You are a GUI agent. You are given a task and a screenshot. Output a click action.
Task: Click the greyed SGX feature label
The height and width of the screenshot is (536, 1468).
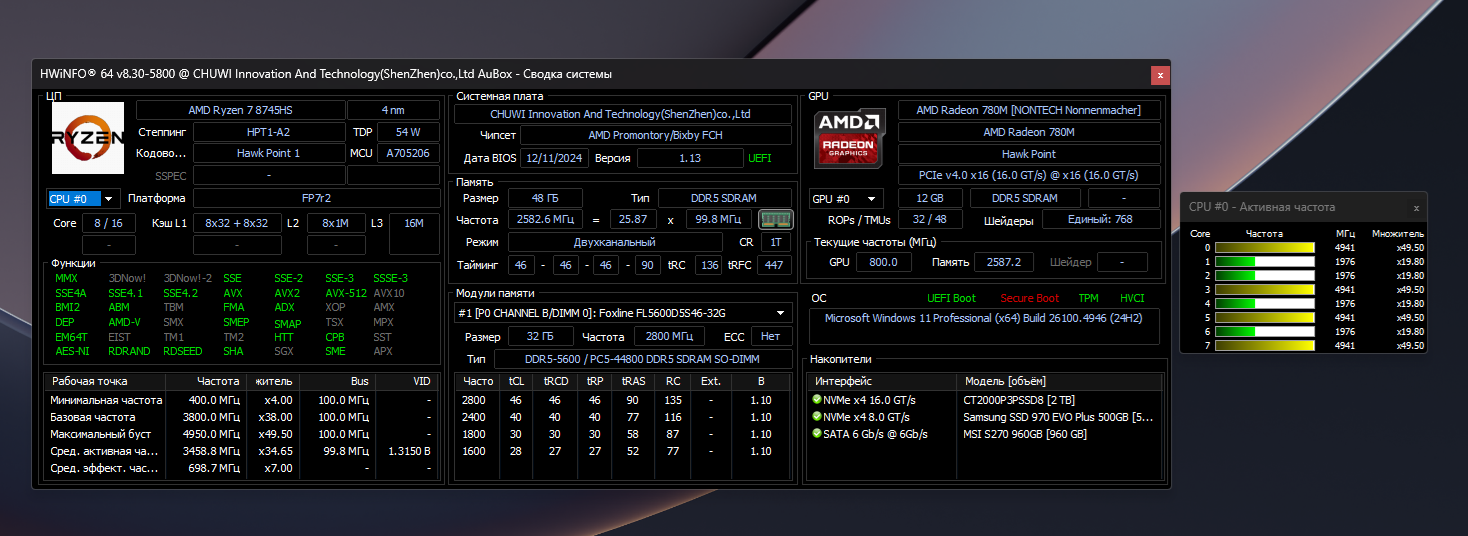(x=285, y=351)
